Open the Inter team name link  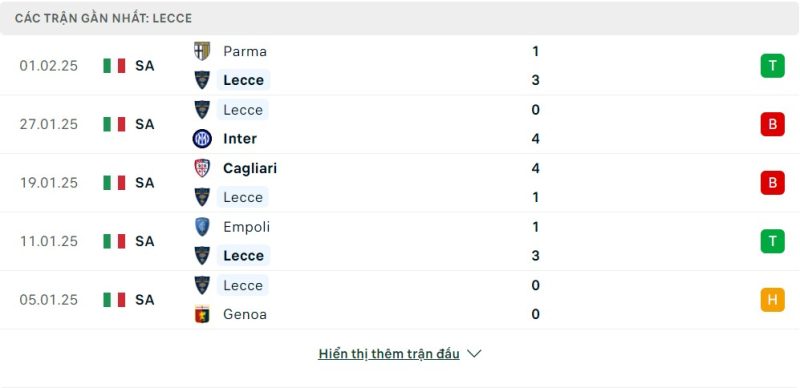point(240,139)
